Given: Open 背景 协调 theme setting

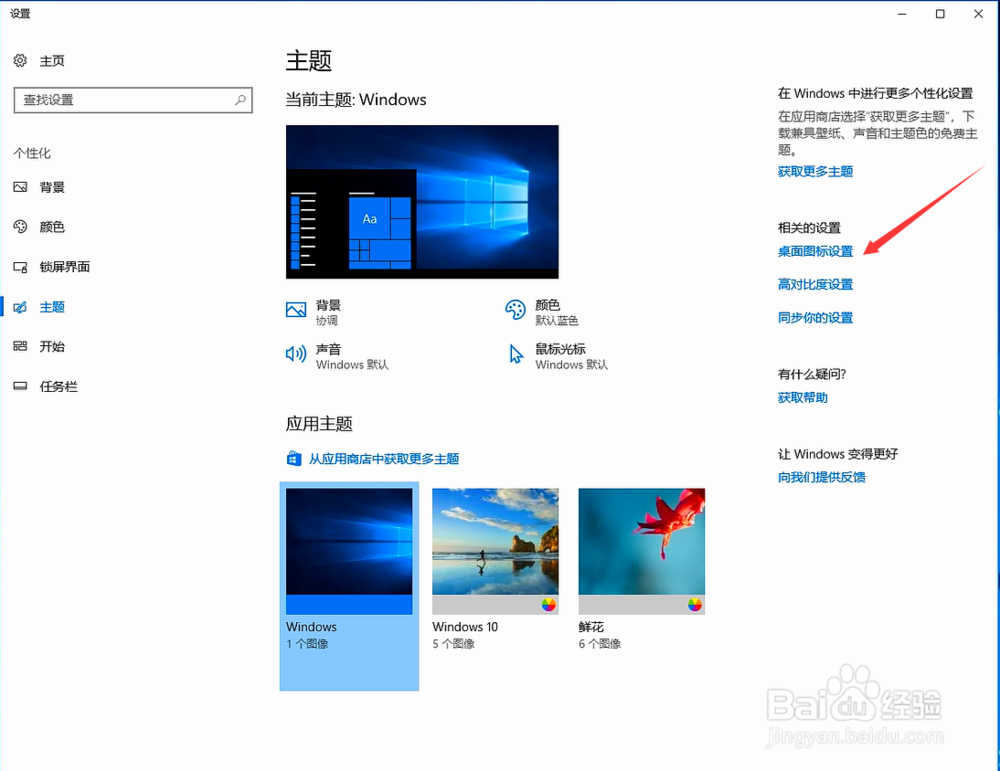Looking at the screenshot, I should pyautogui.click(x=328, y=312).
